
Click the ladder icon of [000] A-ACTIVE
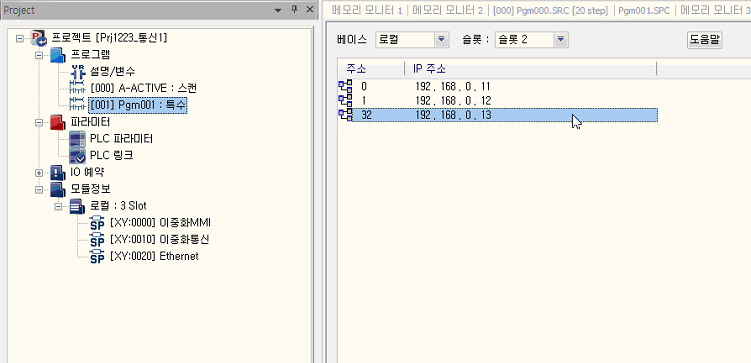pyautogui.click(x=77, y=88)
